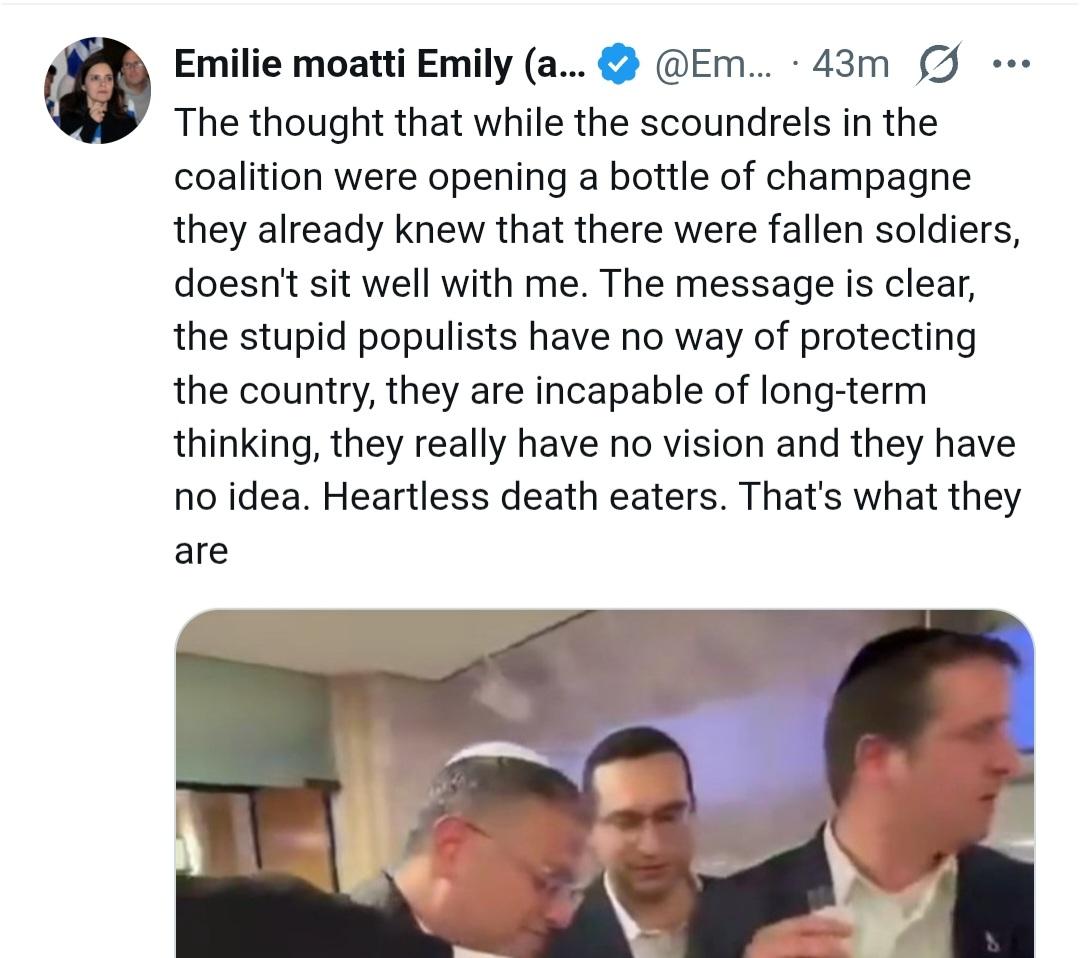Click the last word "are" of tweet

pyautogui.click(x=201, y=551)
